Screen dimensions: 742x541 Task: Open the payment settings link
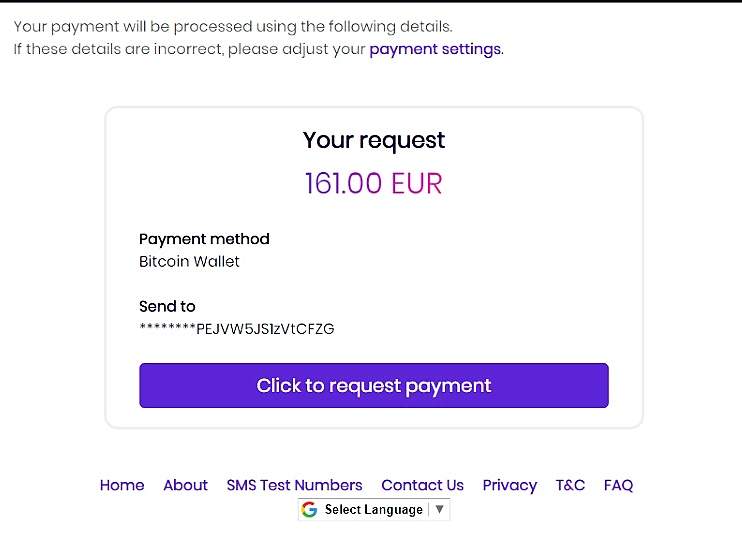(x=435, y=49)
